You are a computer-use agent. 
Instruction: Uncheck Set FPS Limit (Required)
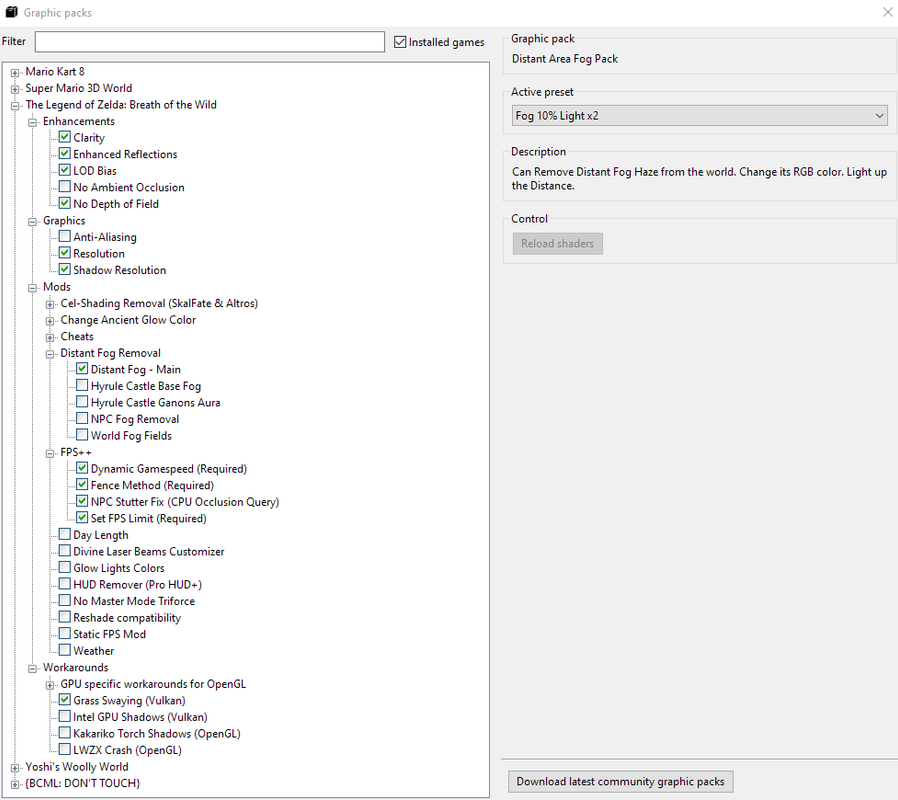coord(82,518)
